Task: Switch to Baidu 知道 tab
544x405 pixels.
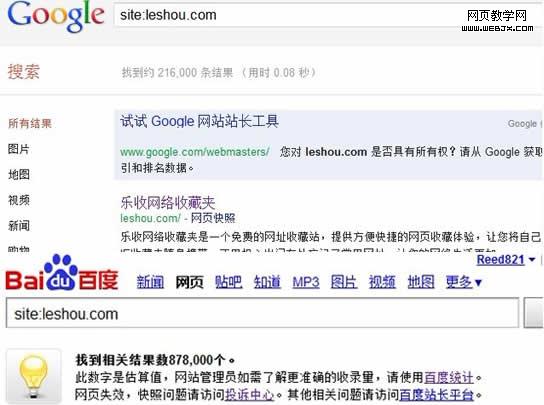Action: point(267,282)
